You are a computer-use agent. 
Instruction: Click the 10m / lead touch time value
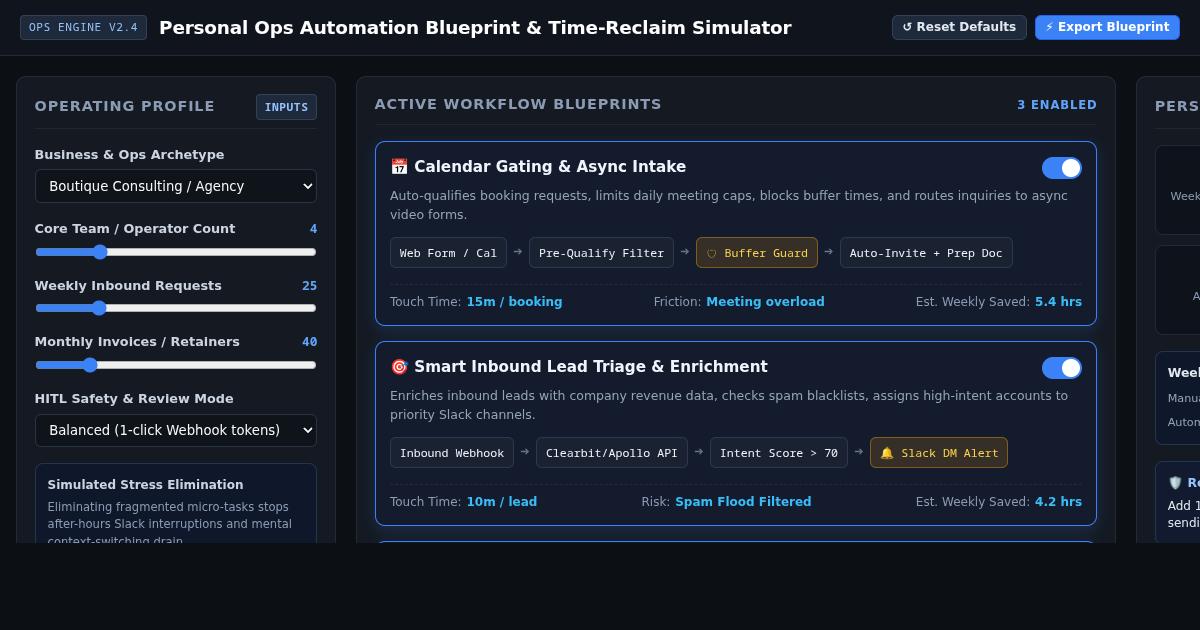tap(501, 502)
